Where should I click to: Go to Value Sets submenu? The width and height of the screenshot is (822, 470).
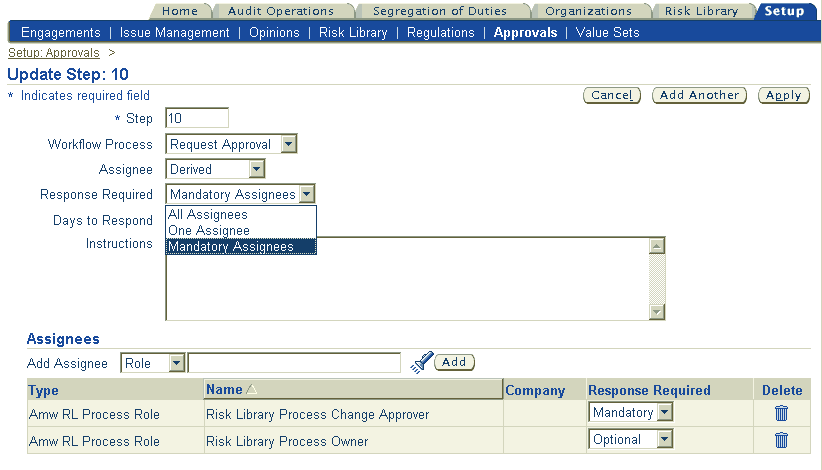coord(607,32)
